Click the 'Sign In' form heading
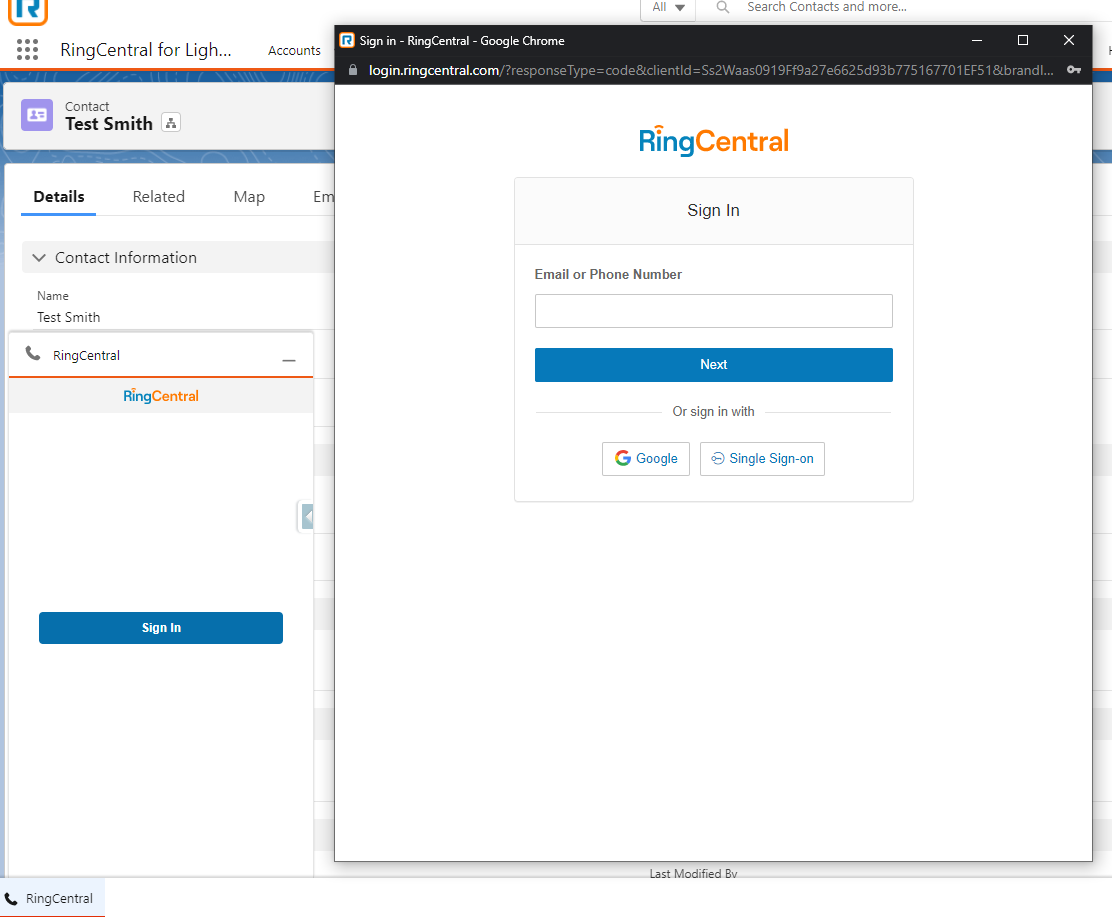The width and height of the screenshot is (1112, 917). pyautogui.click(x=713, y=210)
